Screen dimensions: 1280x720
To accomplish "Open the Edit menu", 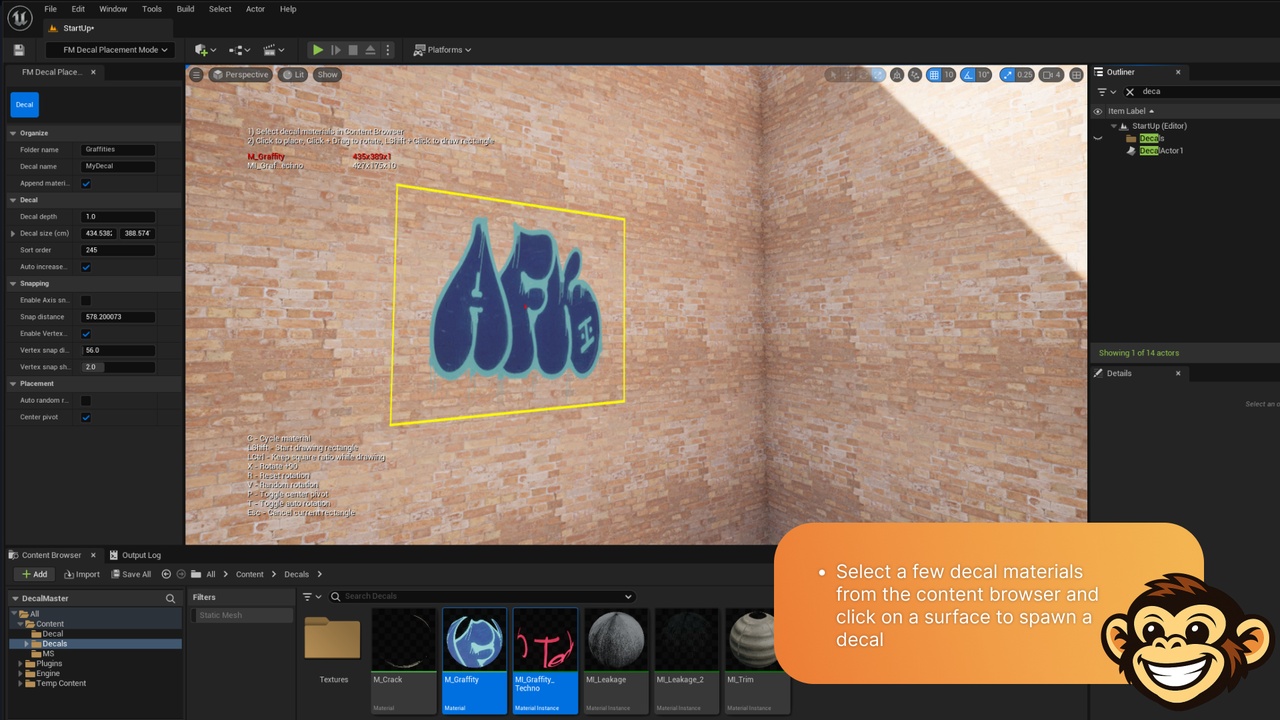I will [78, 9].
